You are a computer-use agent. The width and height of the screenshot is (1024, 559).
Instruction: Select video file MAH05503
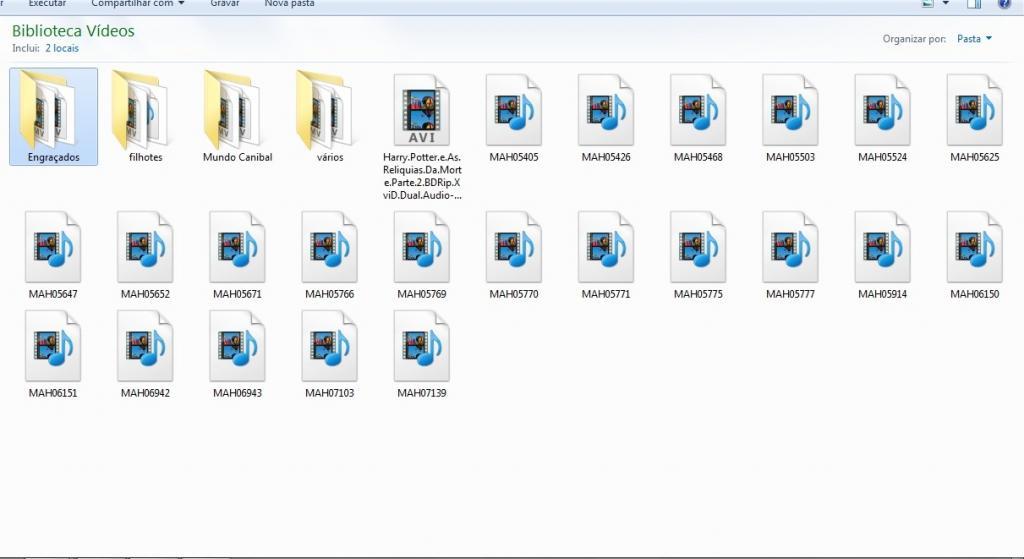(x=790, y=118)
